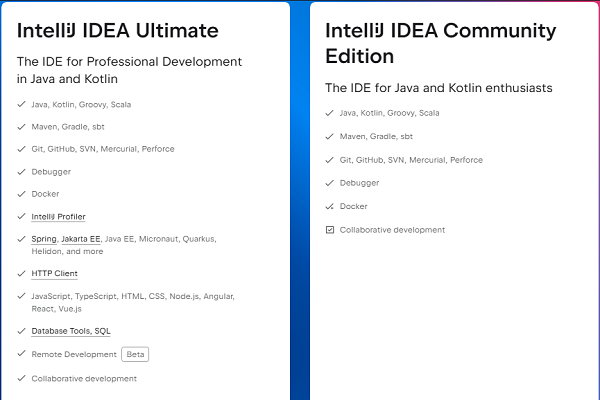
Task: Click the checkmark beside Community Maven, Gradle, sbt
Action: click(x=329, y=136)
